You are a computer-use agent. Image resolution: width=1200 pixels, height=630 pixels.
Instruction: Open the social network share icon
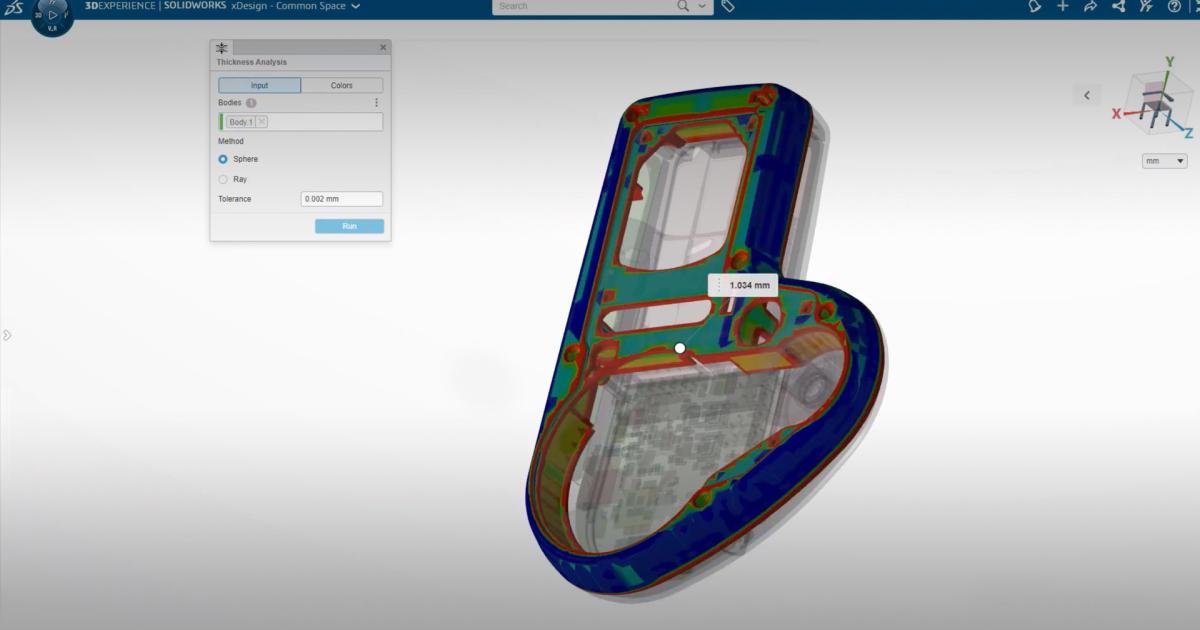1119,6
